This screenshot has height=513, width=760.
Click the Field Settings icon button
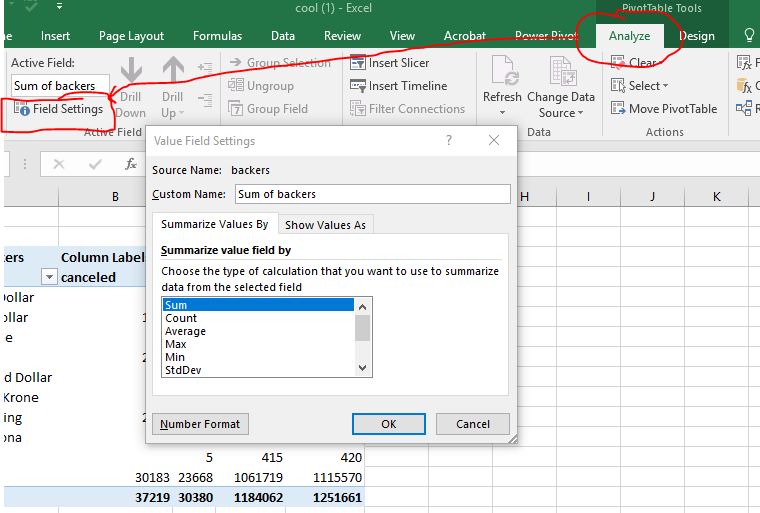(x=22, y=109)
